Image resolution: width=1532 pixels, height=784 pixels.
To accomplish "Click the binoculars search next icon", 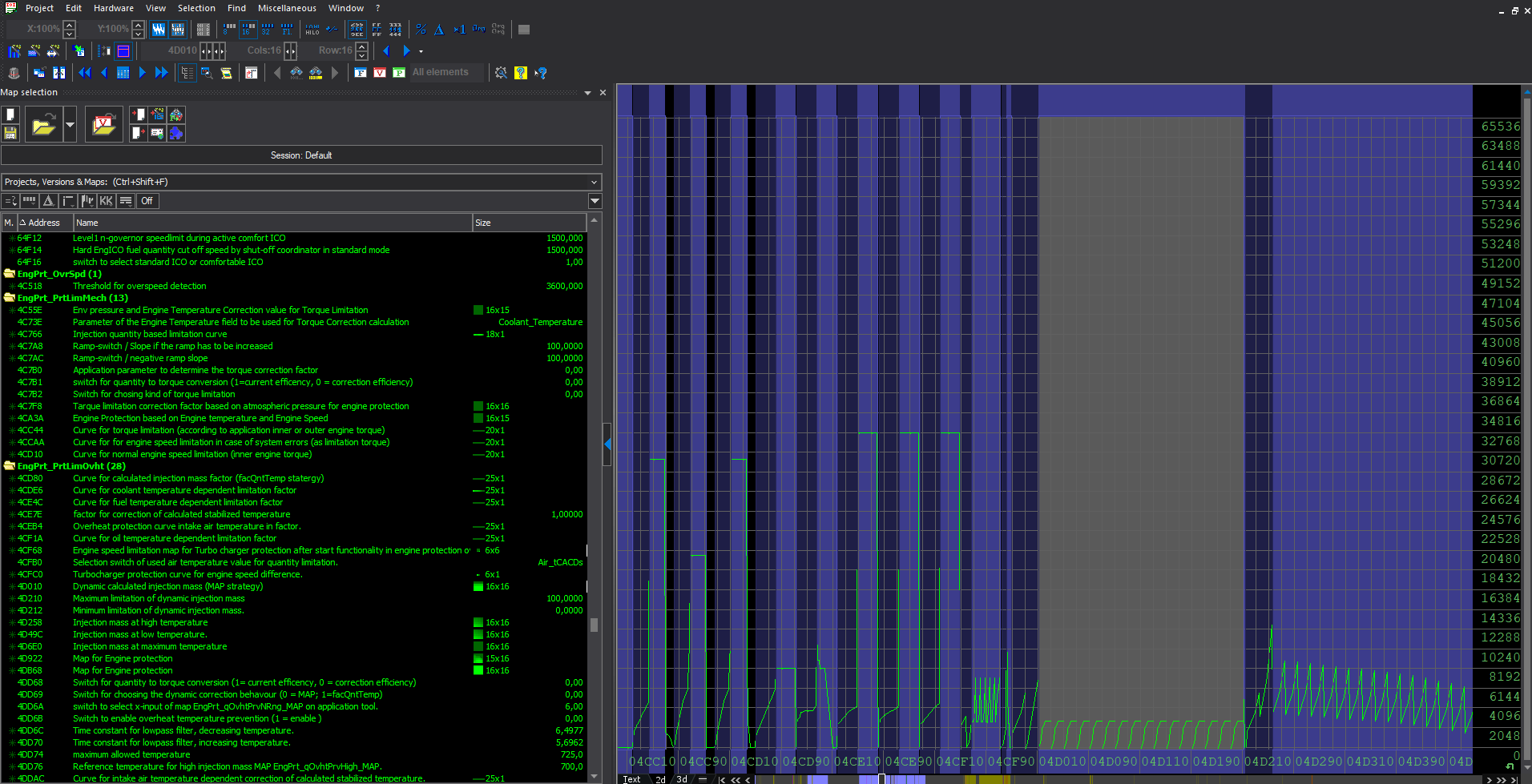I will tap(316, 73).
